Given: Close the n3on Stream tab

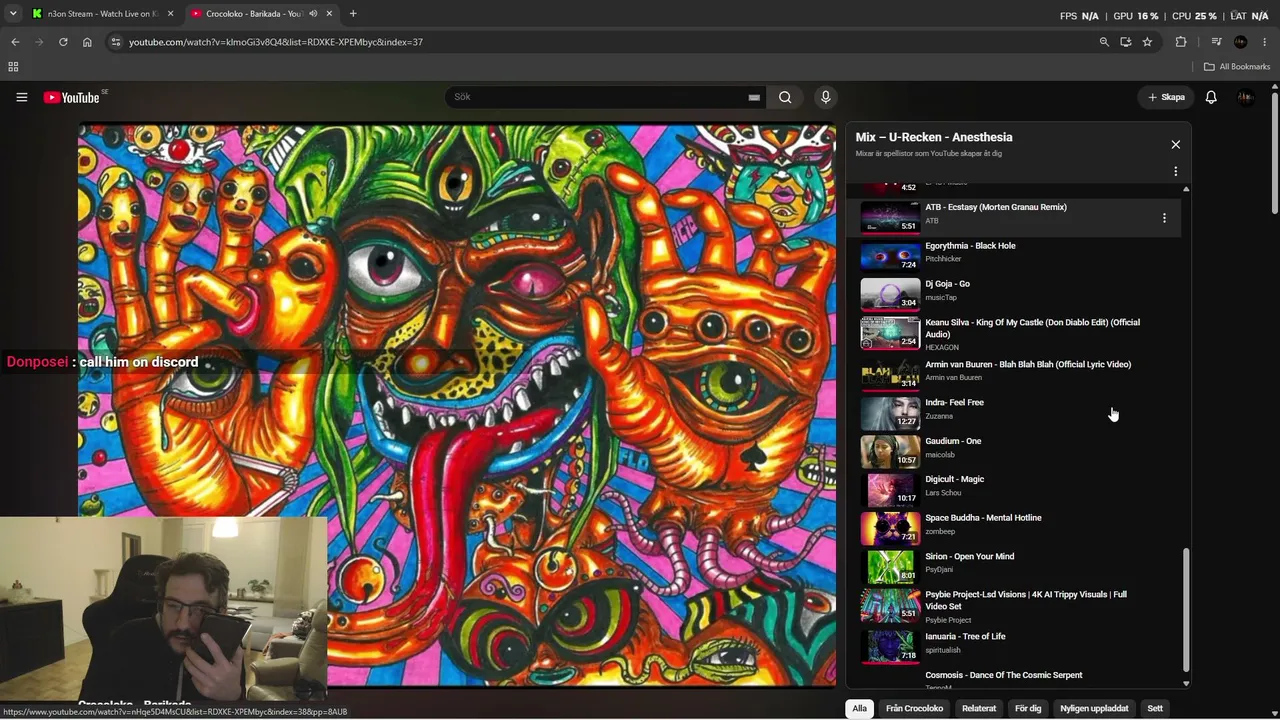Looking at the screenshot, I should click(170, 14).
